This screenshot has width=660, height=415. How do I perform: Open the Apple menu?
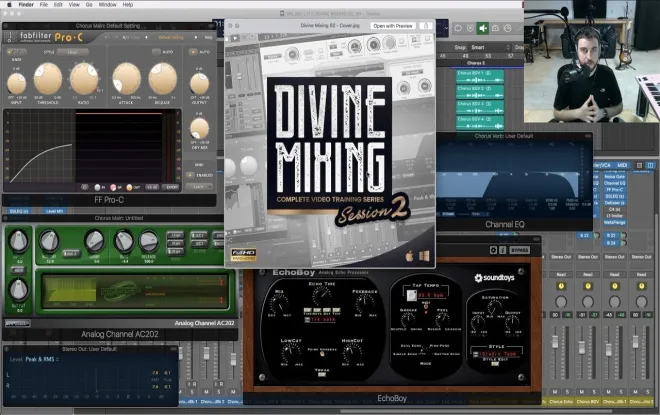click(8, 5)
